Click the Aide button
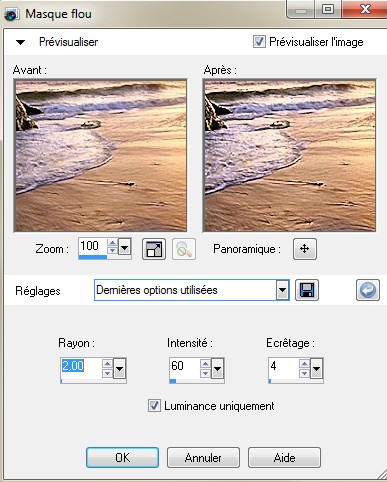Viewport: 387px width, 482px height. (x=284, y=458)
